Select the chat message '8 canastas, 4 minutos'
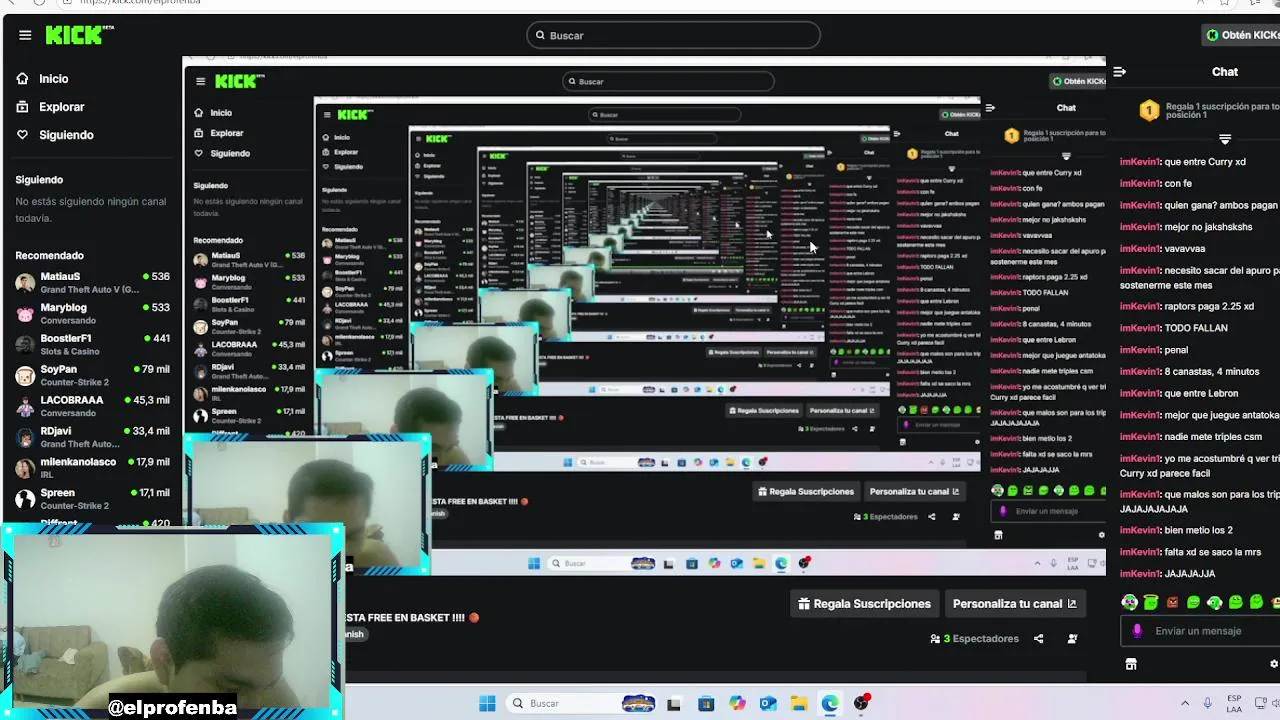1280x720 pixels. click(x=1212, y=372)
